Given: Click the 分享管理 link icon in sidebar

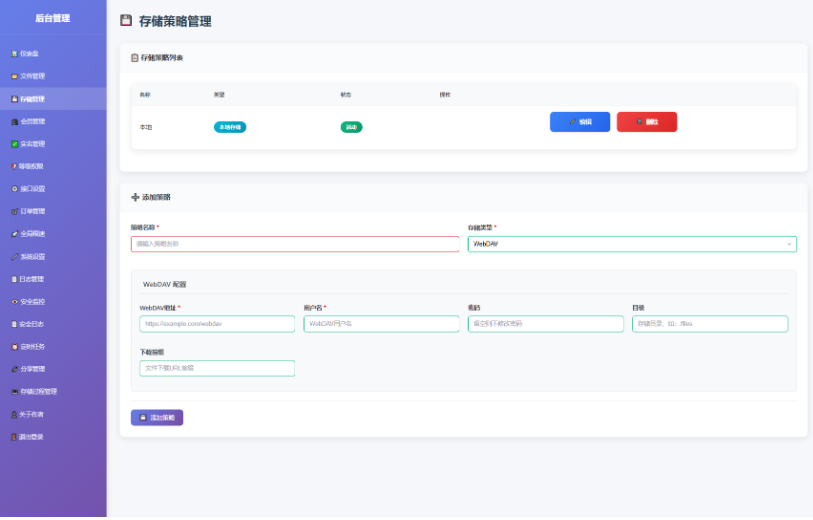Looking at the screenshot, I should (14, 369).
